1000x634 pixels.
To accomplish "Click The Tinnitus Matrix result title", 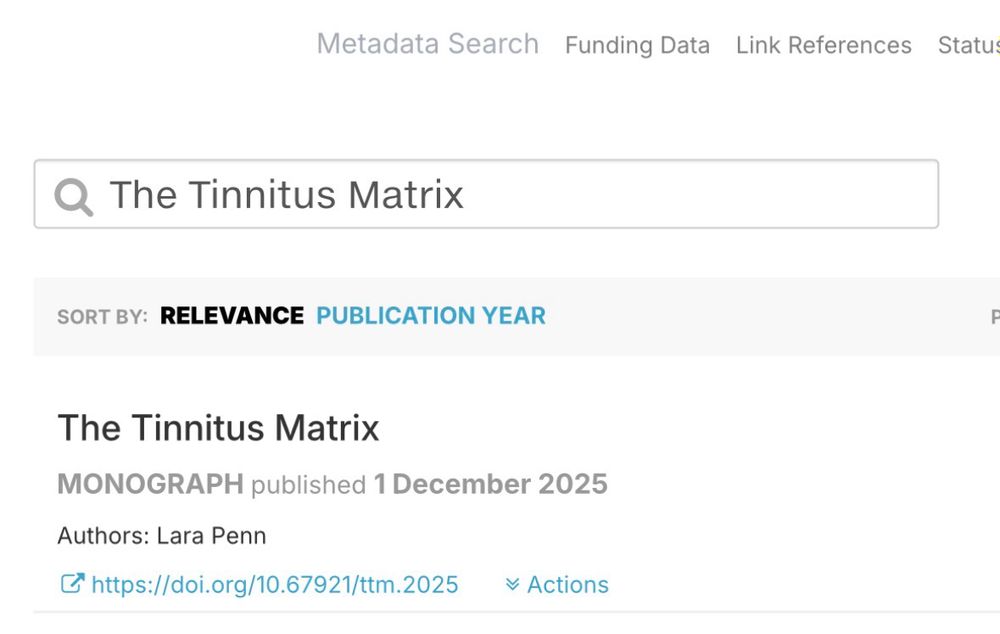I will [x=218, y=427].
